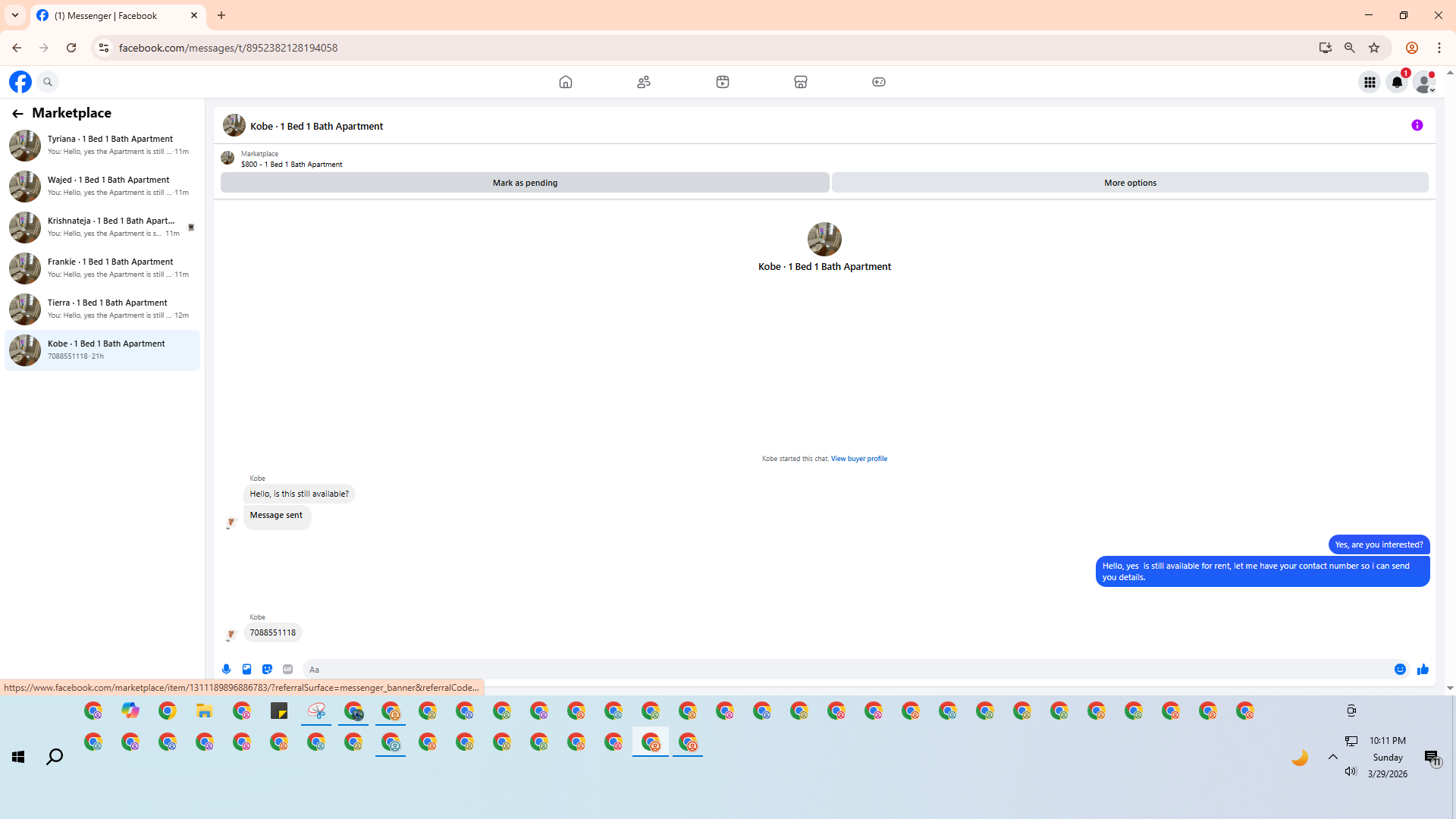Open the Friends icon in top navigation
The width and height of the screenshot is (1456, 819).
(644, 82)
